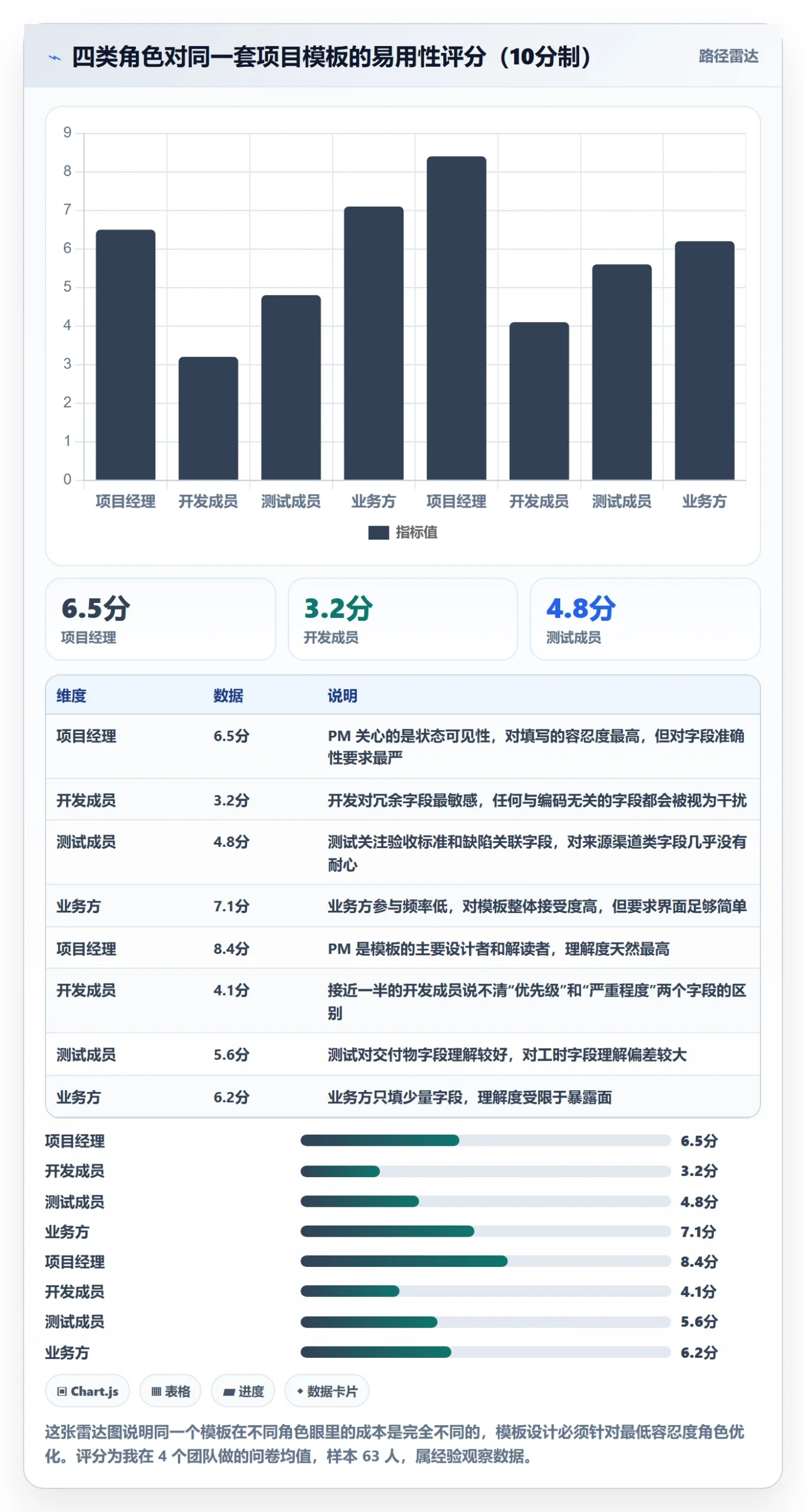Click the 4.1分 开发成员 progress bar
The image size is (806, 1512).
[x=485, y=1291]
